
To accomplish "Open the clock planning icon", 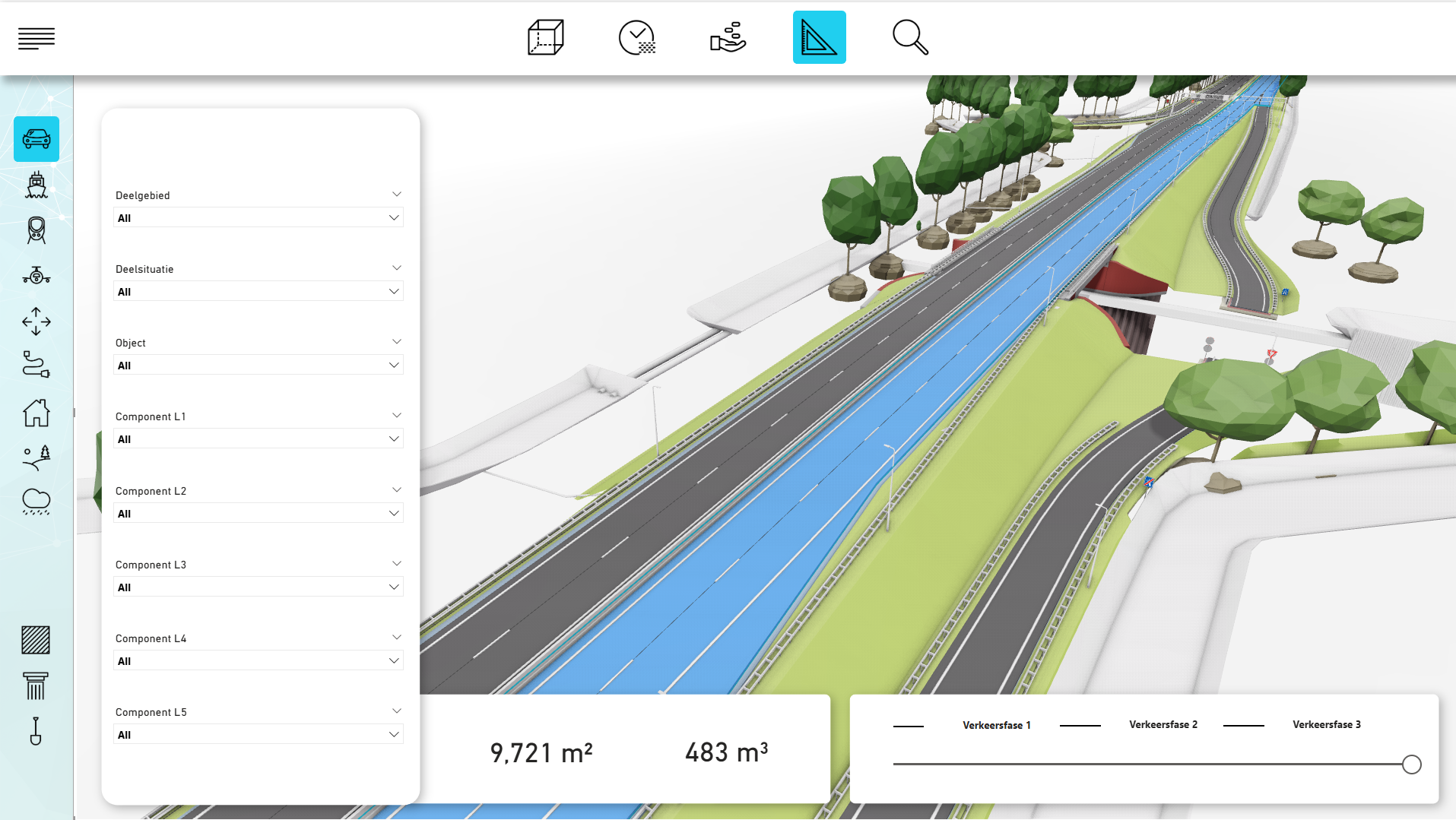I will tap(636, 38).
